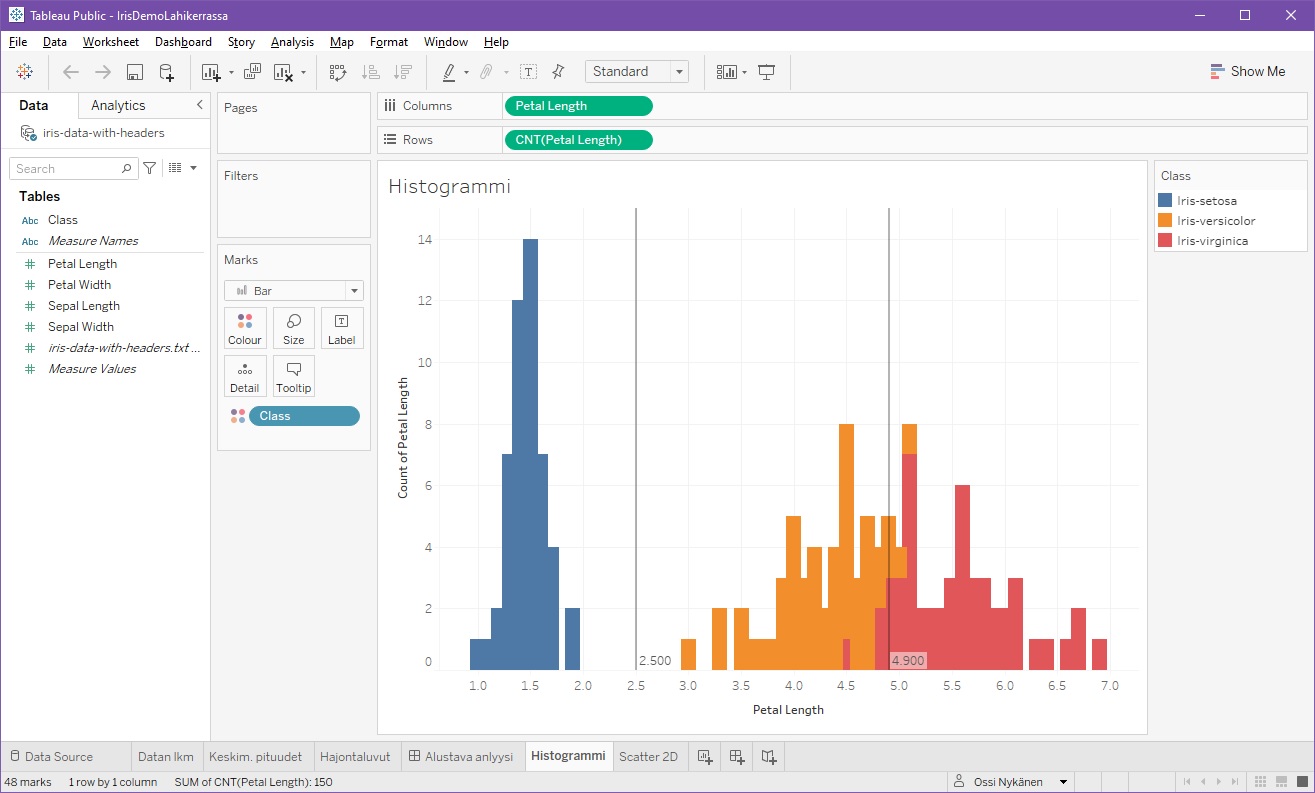Click the Iris-versicolor orange legend swatch
This screenshot has width=1315, height=793.
(1165, 221)
